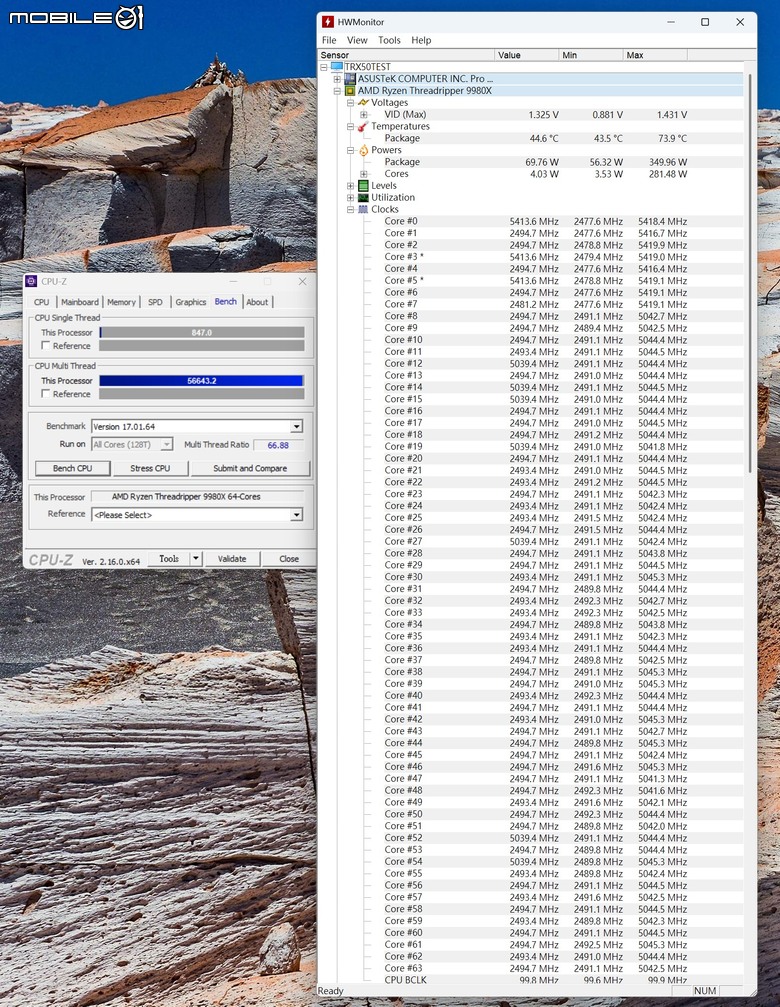Click the Bench CPU button
780x1007 pixels.
pos(73,468)
